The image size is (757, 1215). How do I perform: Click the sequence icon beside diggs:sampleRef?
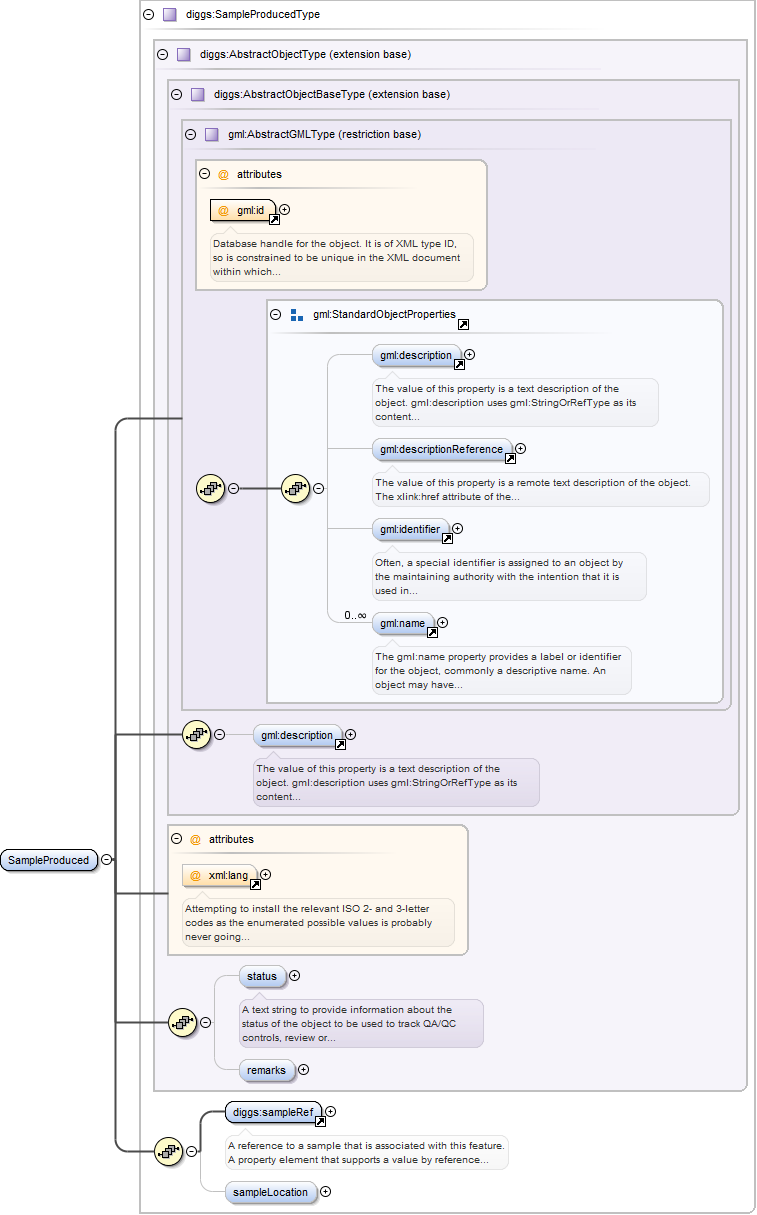click(168, 1151)
